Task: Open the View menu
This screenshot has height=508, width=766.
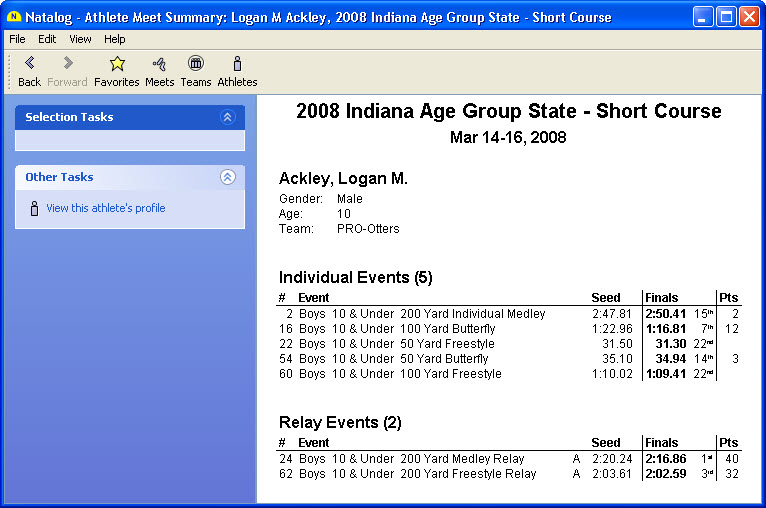Action: point(80,39)
